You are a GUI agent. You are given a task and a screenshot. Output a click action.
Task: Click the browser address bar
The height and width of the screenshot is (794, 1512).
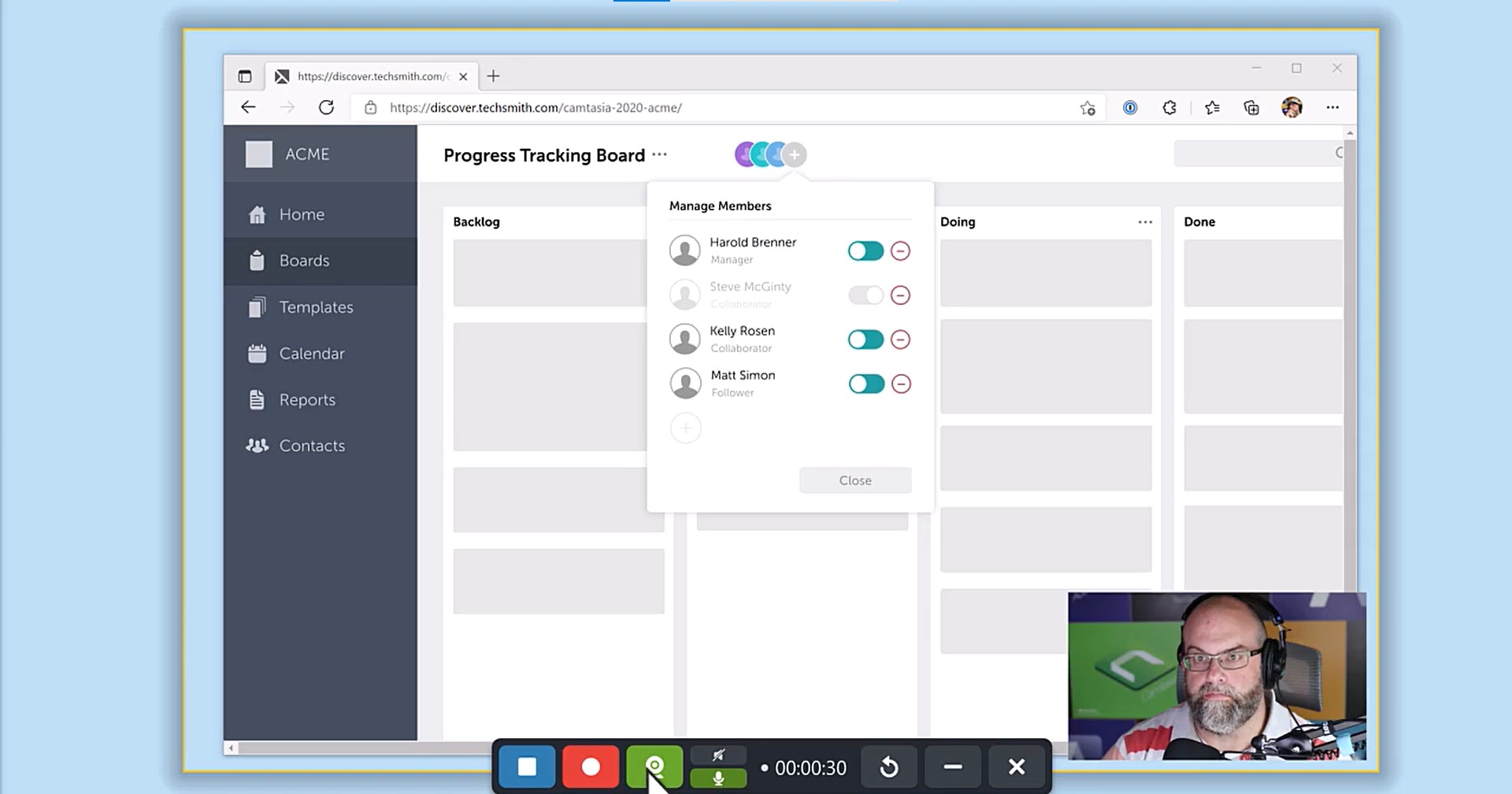pos(728,107)
